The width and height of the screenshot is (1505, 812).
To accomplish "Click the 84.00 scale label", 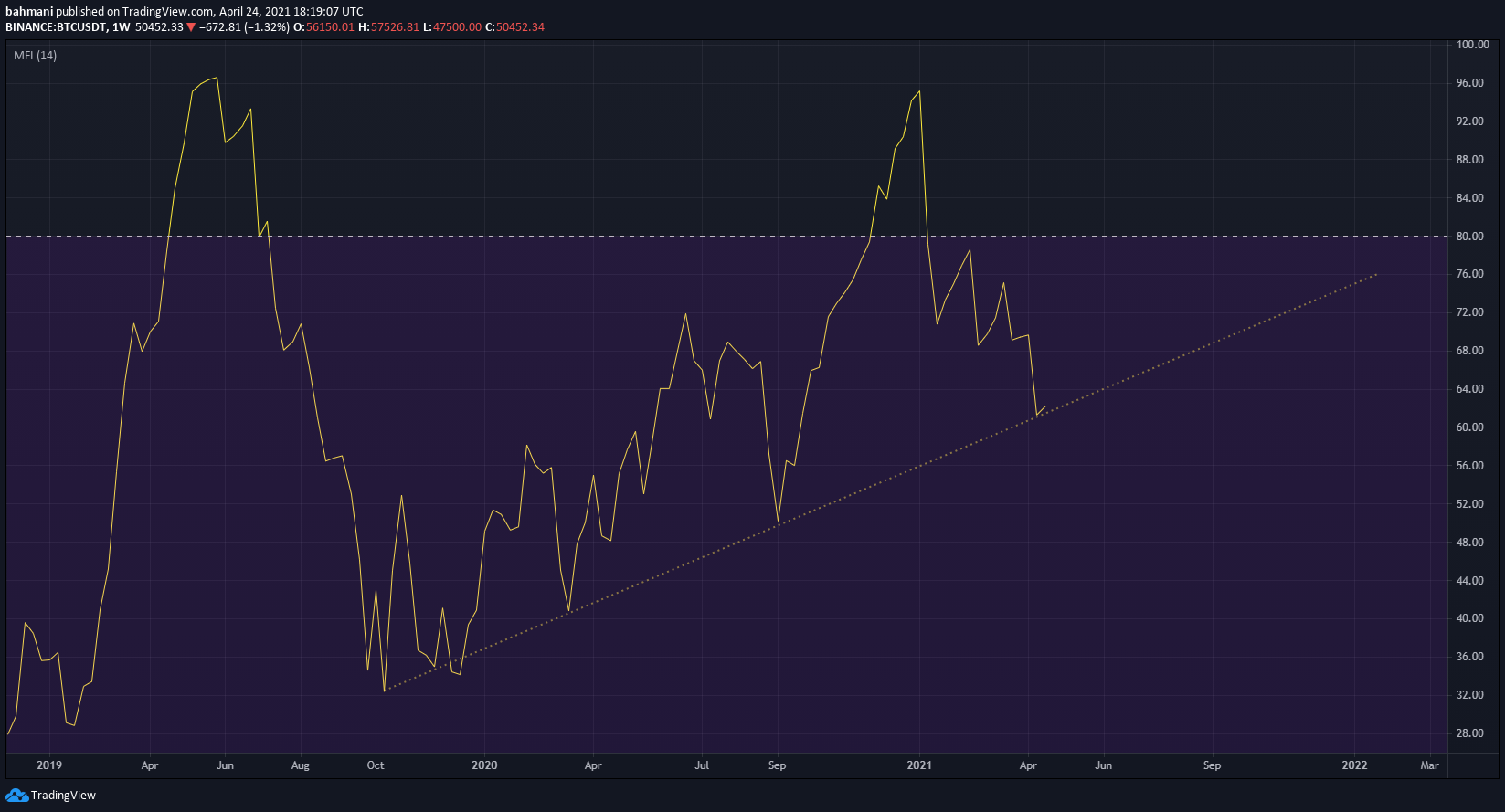I will [1470, 198].
